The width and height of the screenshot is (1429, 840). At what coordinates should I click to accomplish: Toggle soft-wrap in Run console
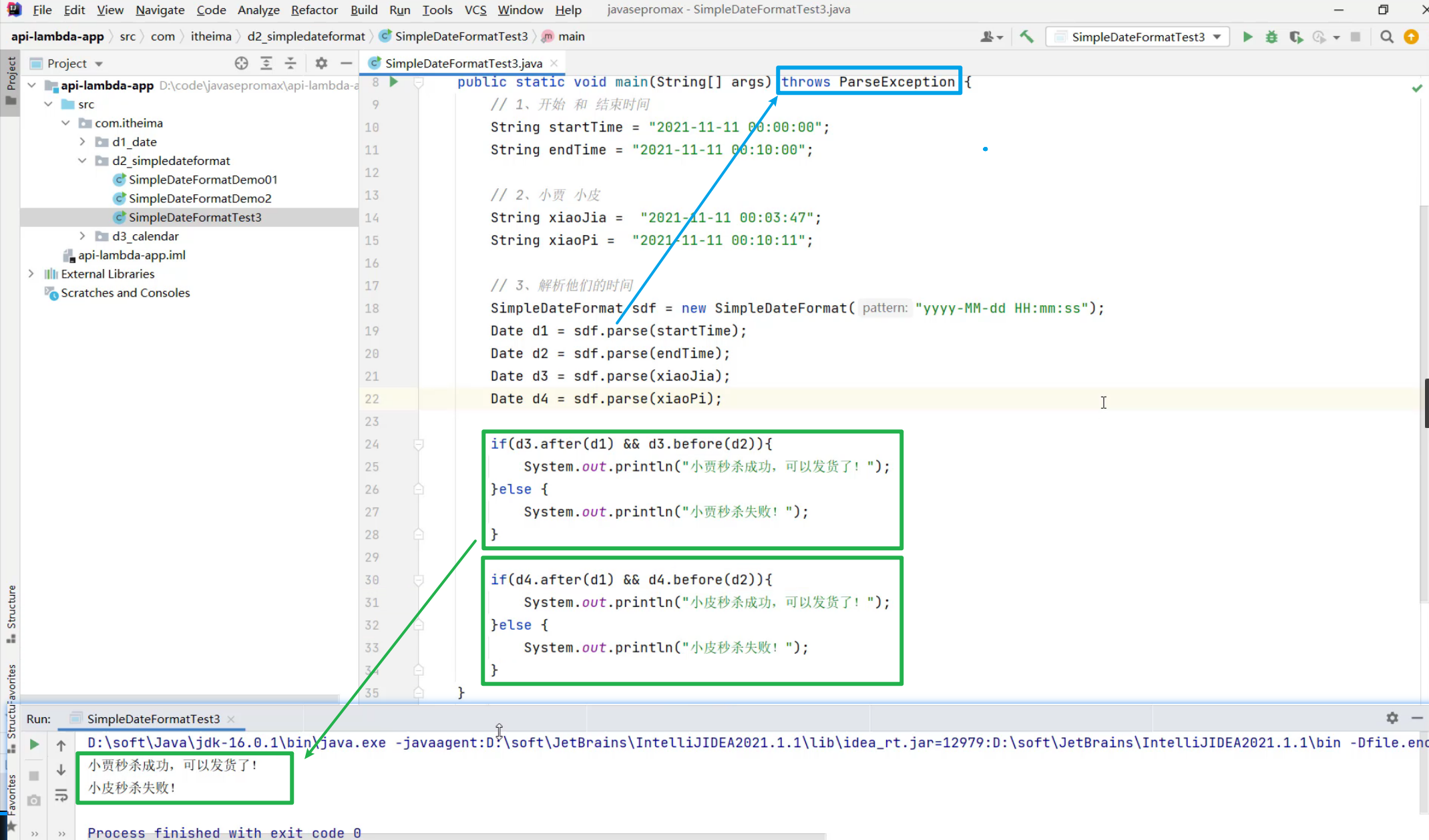(x=61, y=795)
